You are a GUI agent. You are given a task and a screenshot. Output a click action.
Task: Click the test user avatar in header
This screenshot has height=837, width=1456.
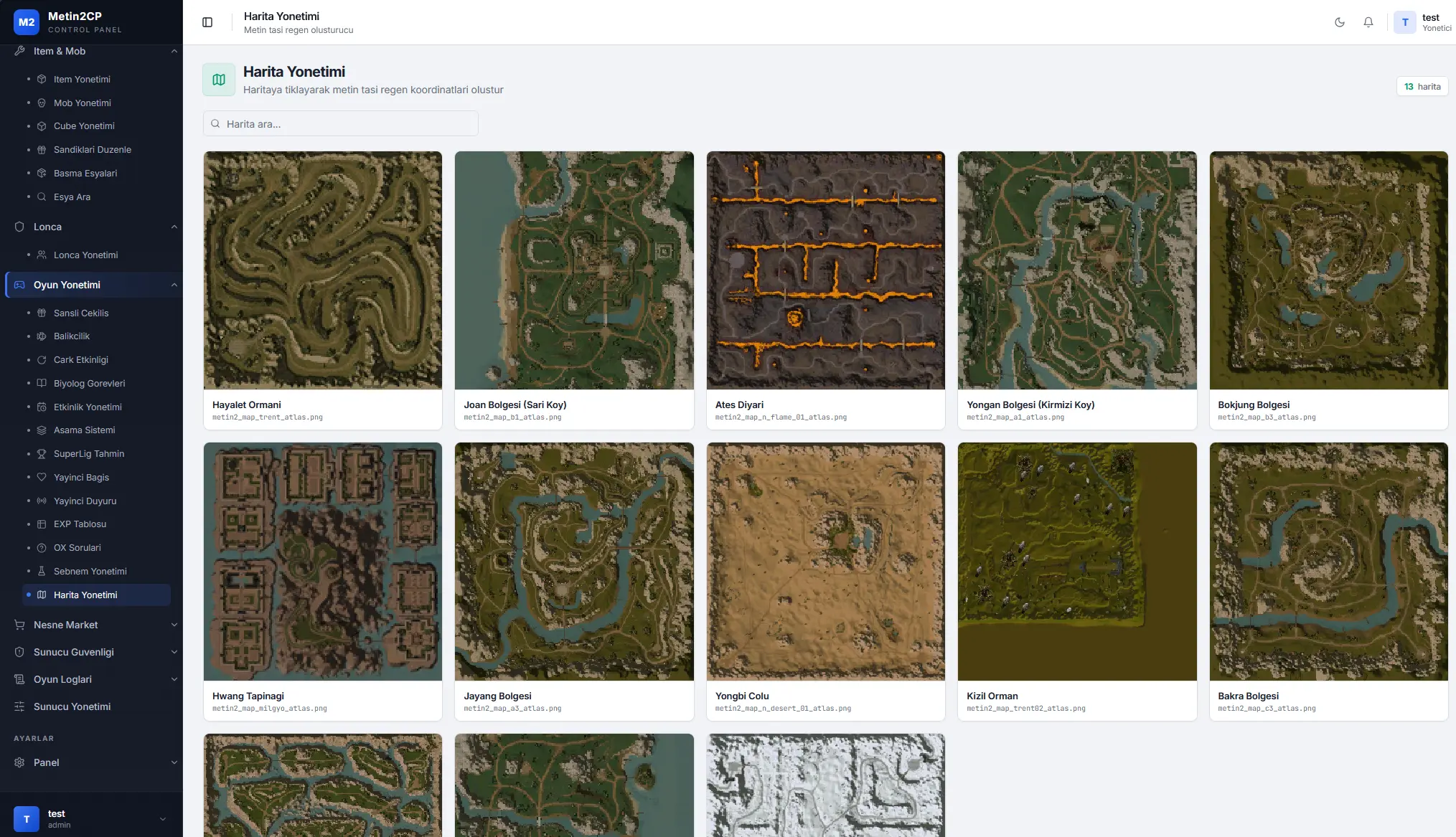1405,22
